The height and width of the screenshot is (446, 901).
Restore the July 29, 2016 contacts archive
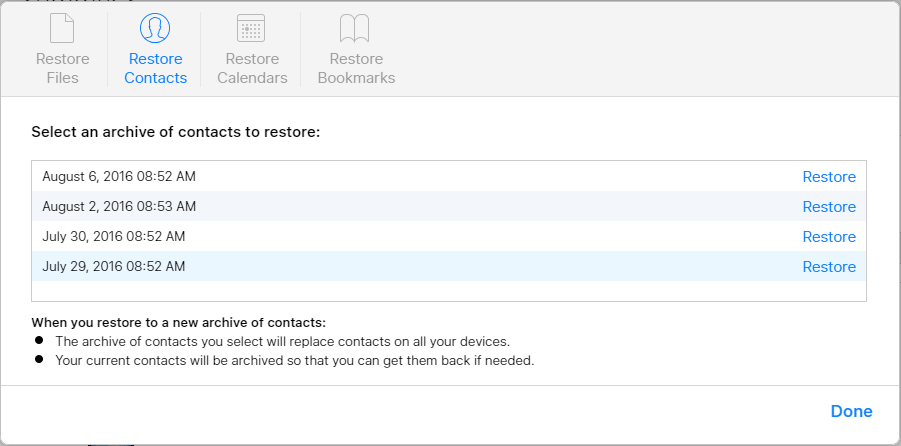[x=828, y=267]
